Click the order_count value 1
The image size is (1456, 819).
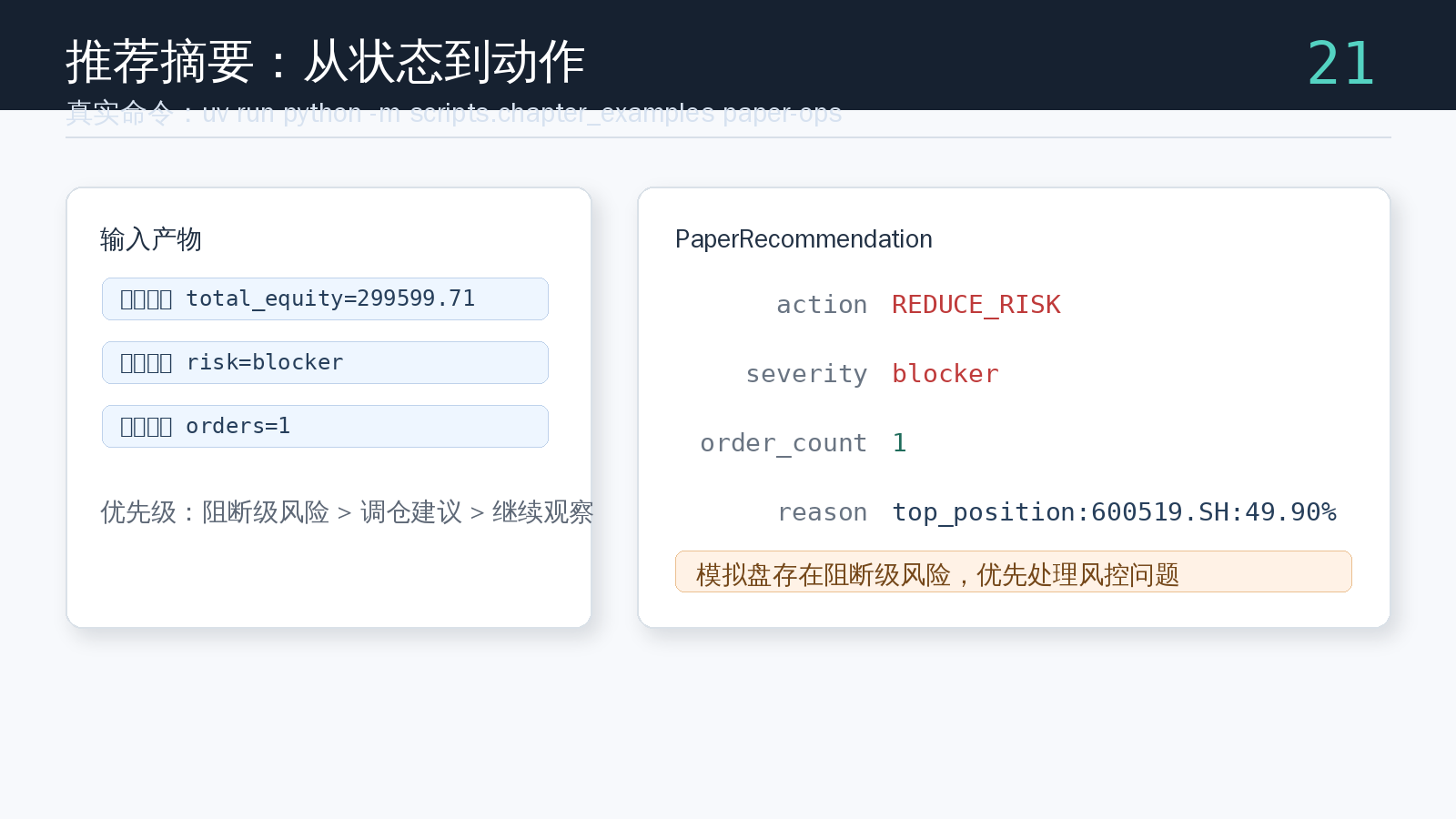899,443
